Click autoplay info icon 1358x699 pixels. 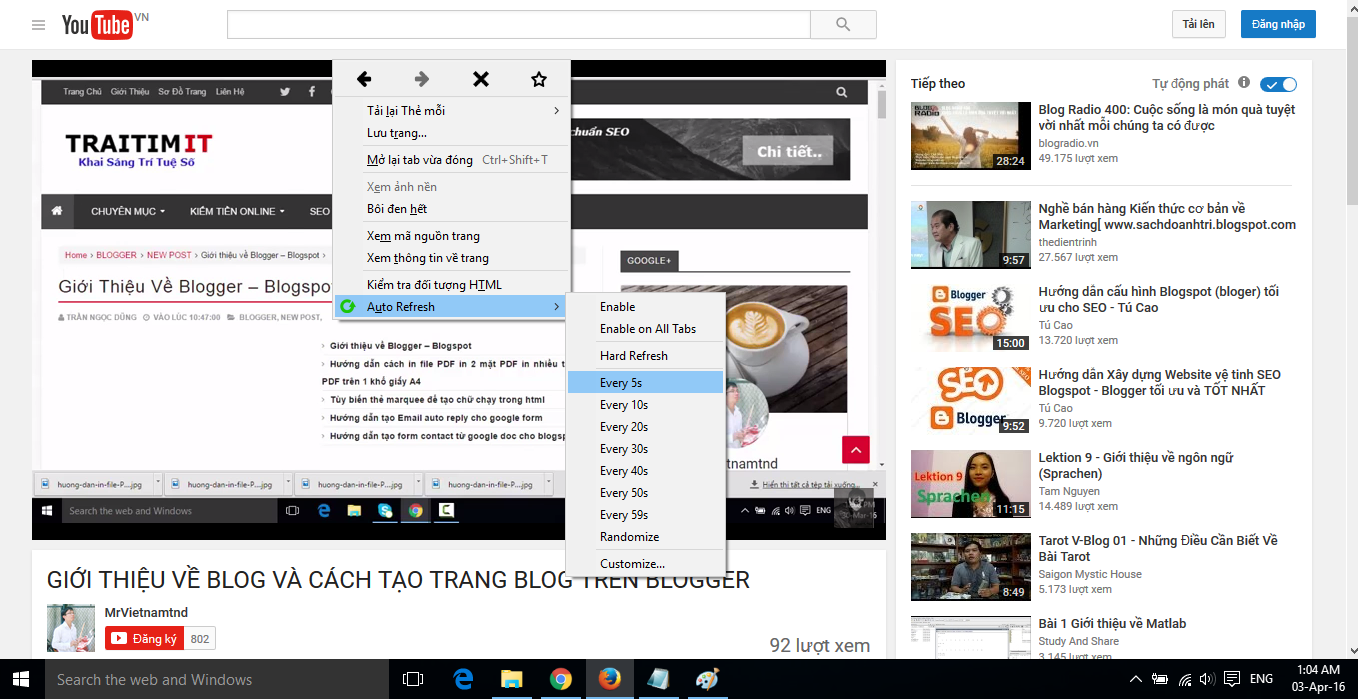tap(1244, 83)
